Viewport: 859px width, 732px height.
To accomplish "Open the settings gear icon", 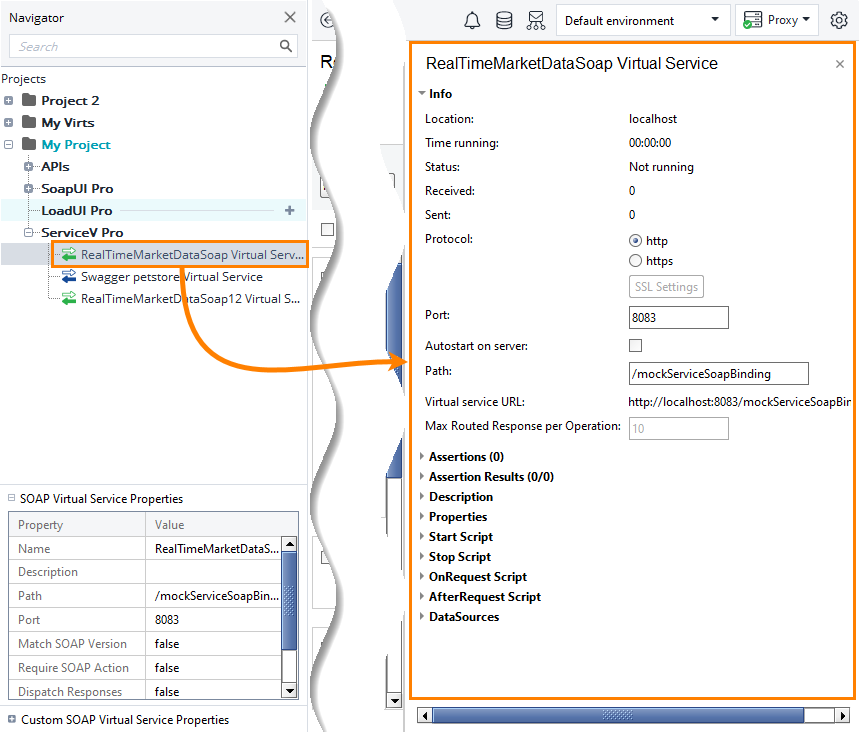I will pos(839,20).
